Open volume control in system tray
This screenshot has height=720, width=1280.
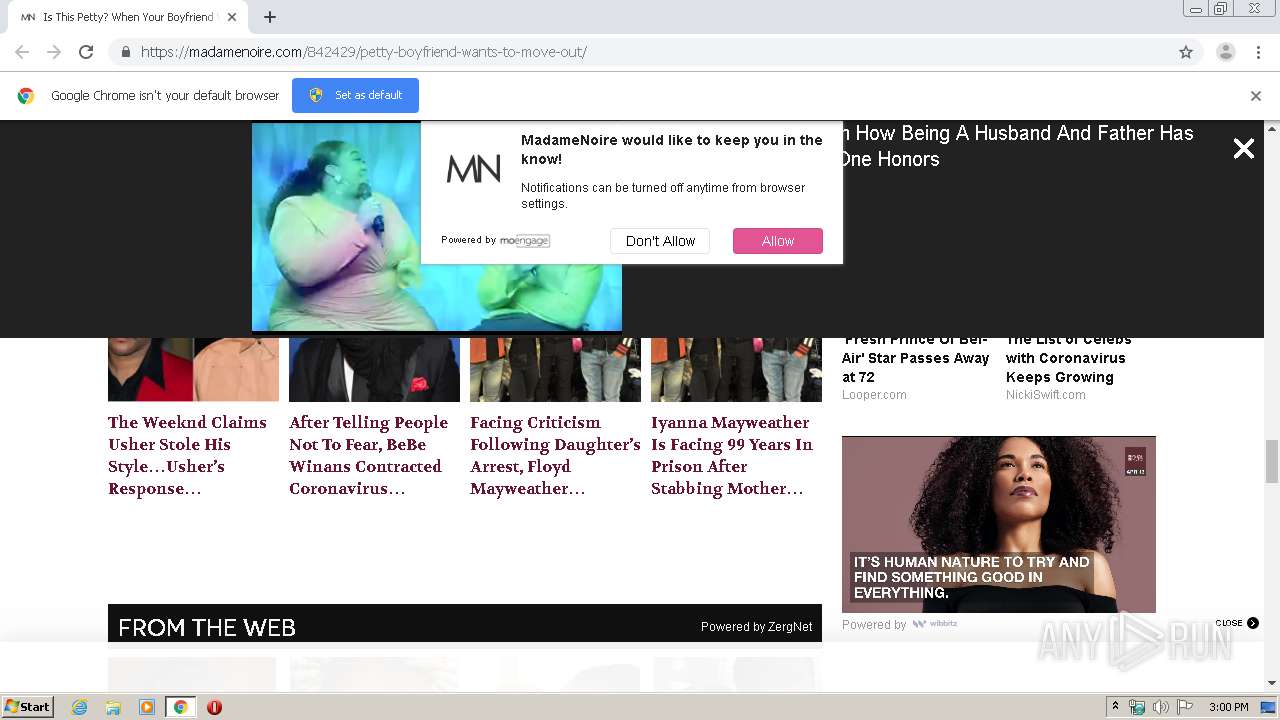1160,707
